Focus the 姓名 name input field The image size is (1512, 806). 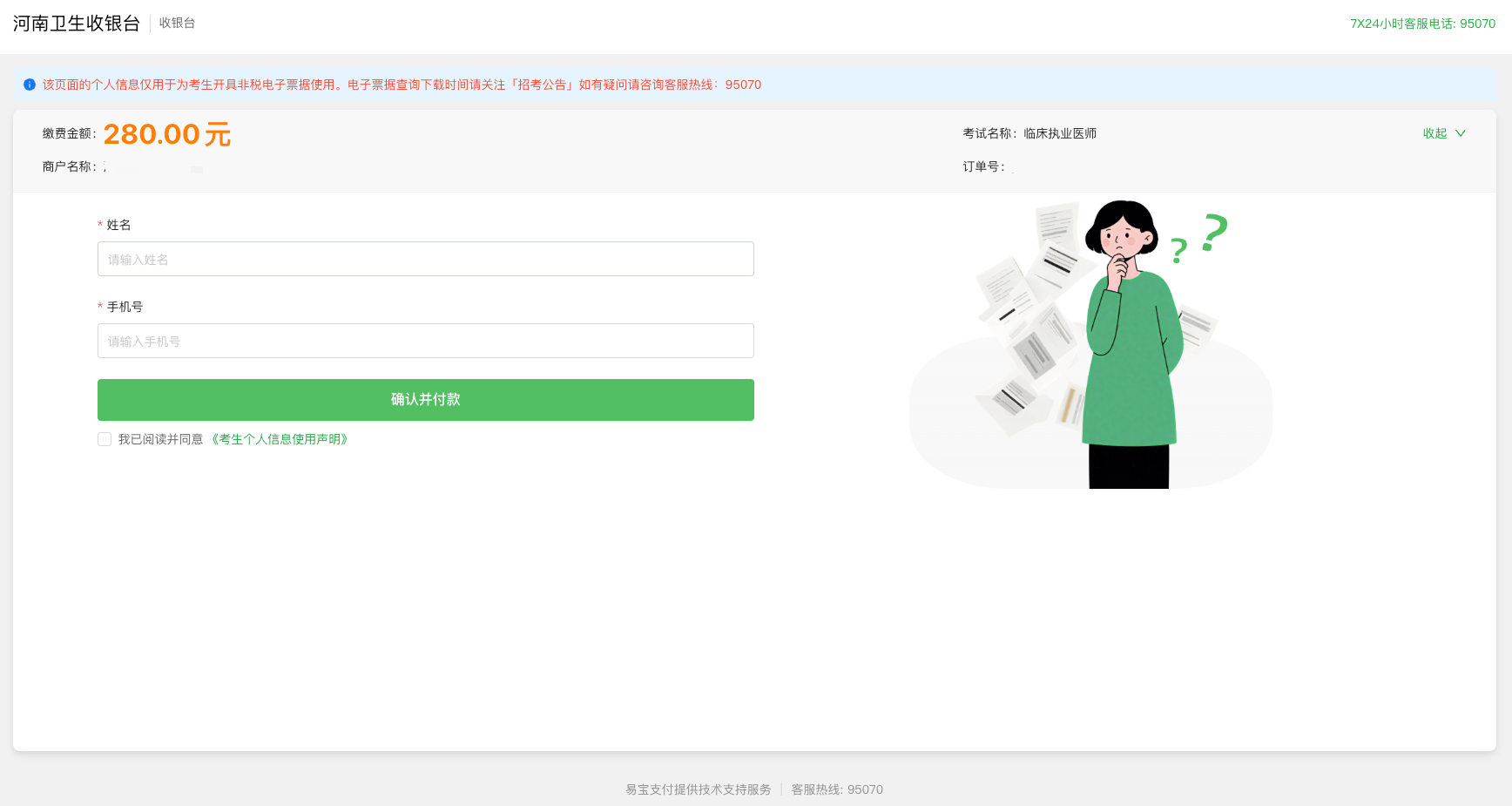pos(426,259)
